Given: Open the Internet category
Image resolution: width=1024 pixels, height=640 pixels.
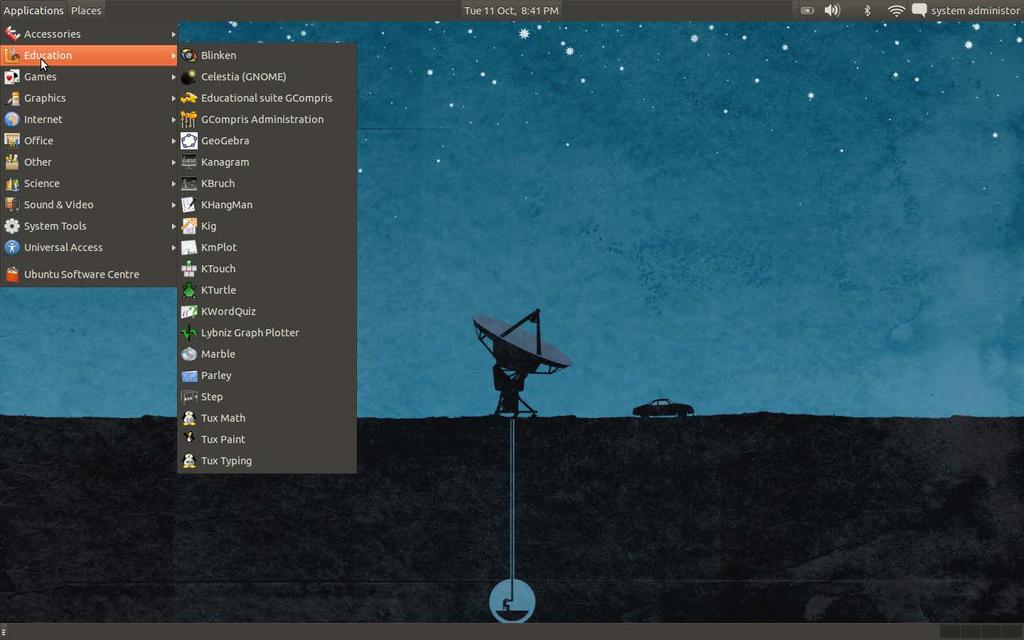Looking at the screenshot, I should pos(89,120).
